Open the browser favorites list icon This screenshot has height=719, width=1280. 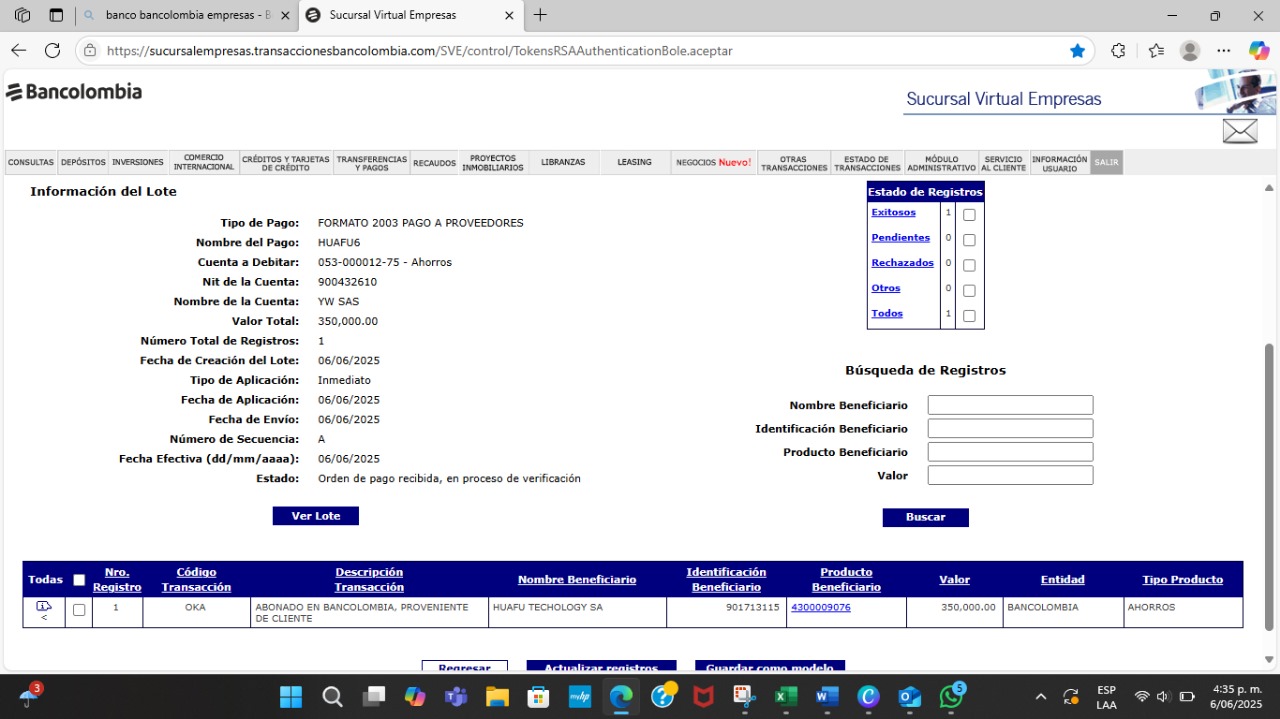[1156, 50]
